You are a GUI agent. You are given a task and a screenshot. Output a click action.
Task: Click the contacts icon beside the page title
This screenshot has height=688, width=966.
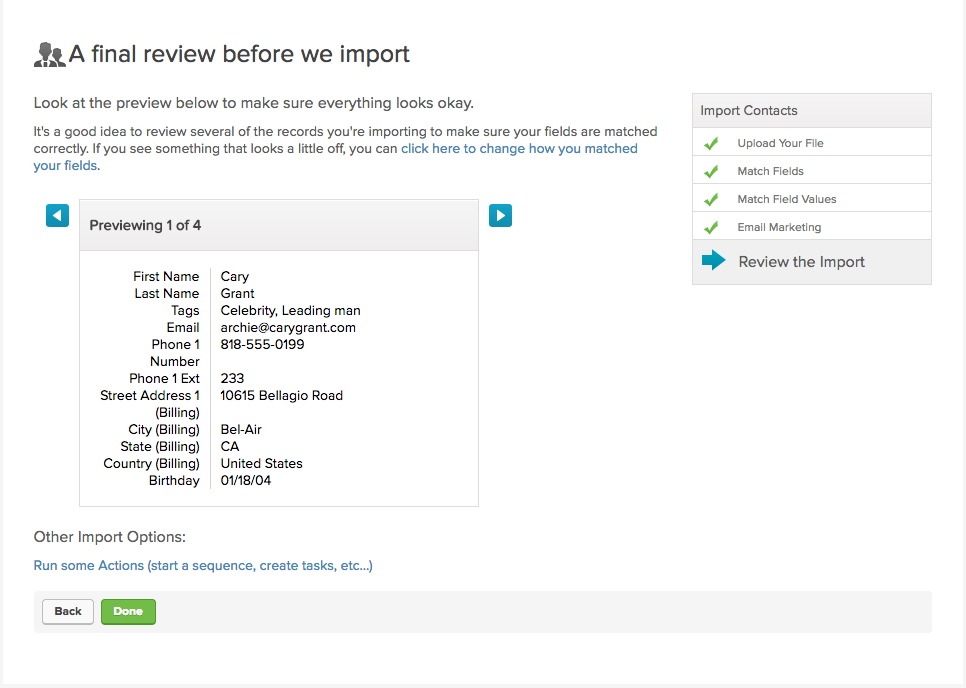click(49, 54)
